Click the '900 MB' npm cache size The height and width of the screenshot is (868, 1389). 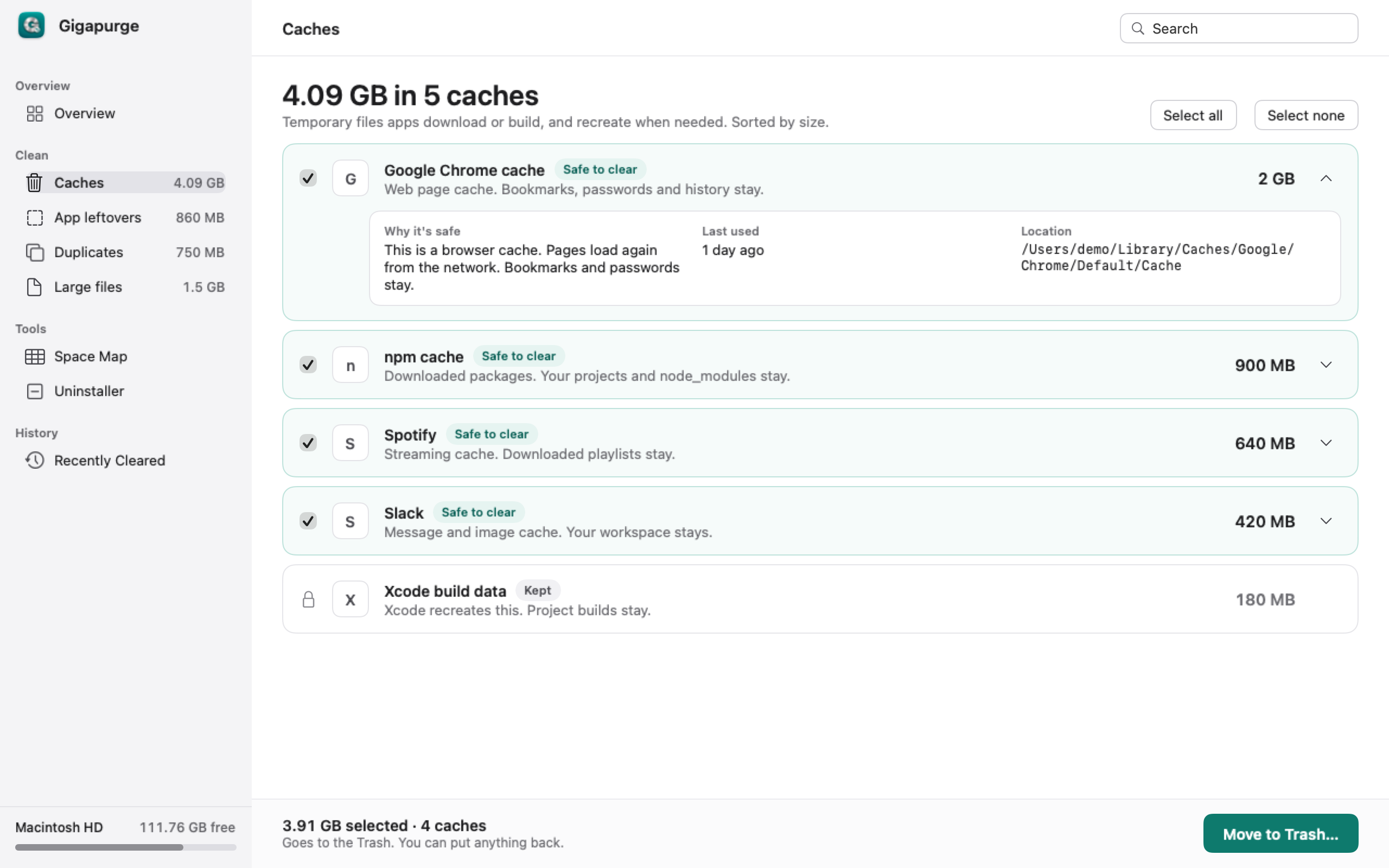click(1264, 365)
